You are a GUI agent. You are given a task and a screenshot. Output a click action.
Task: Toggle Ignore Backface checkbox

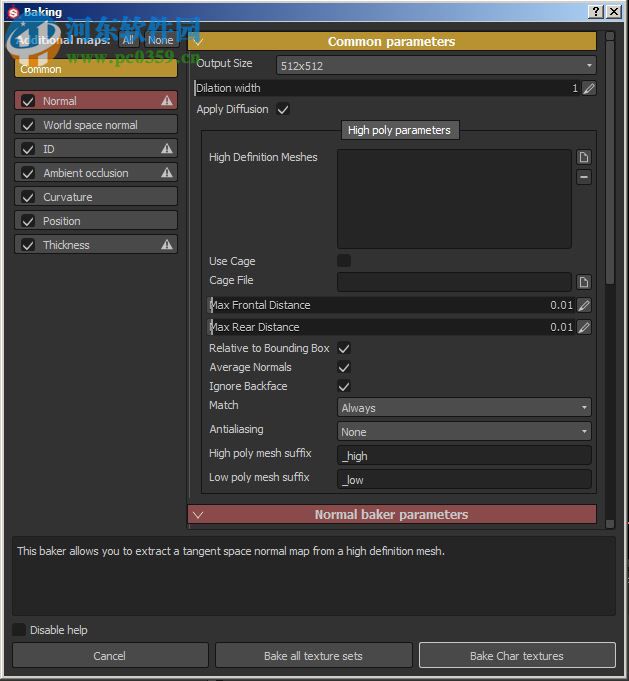[x=344, y=386]
